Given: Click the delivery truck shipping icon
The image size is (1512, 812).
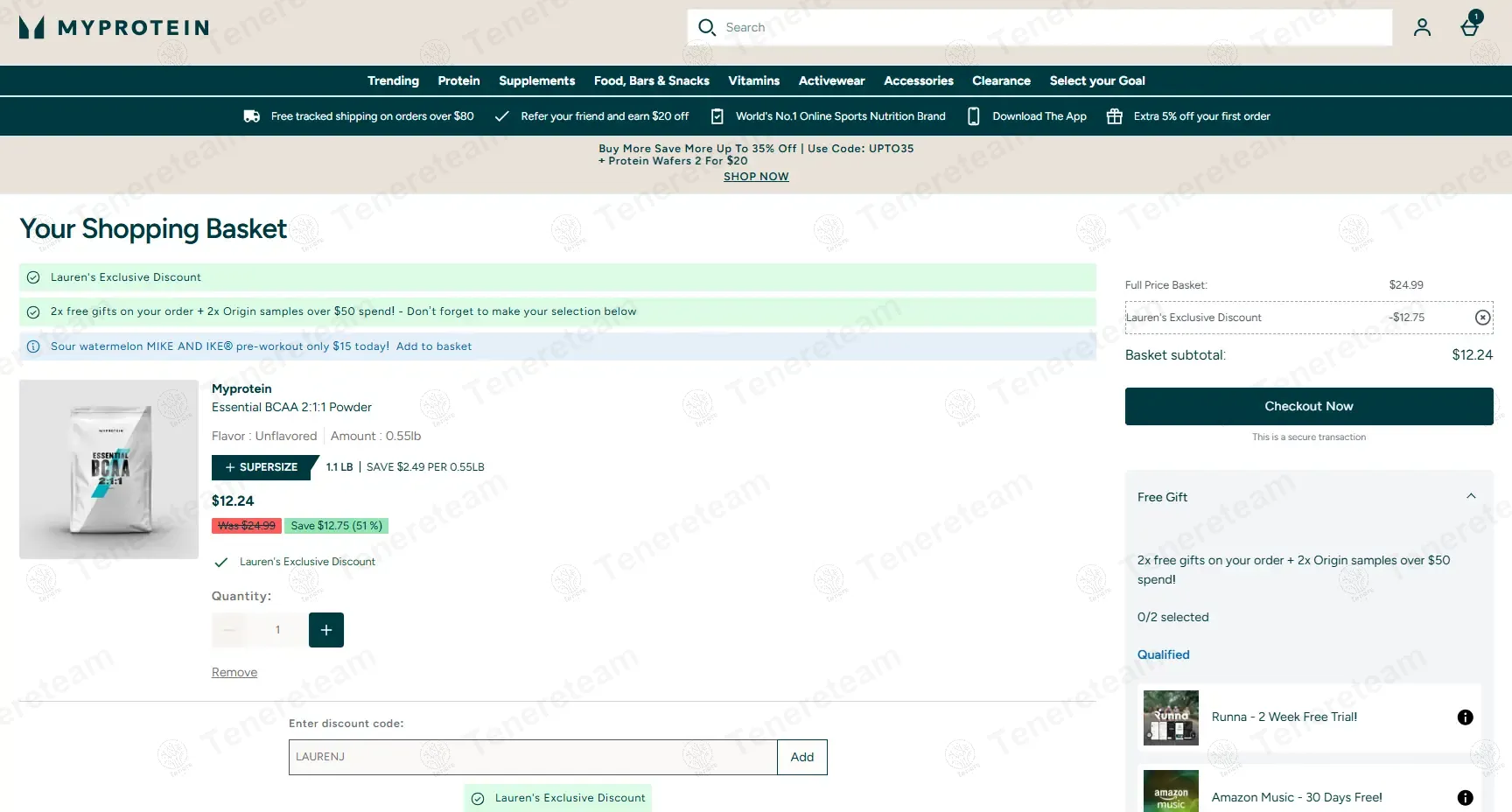Looking at the screenshot, I should (x=252, y=116).
